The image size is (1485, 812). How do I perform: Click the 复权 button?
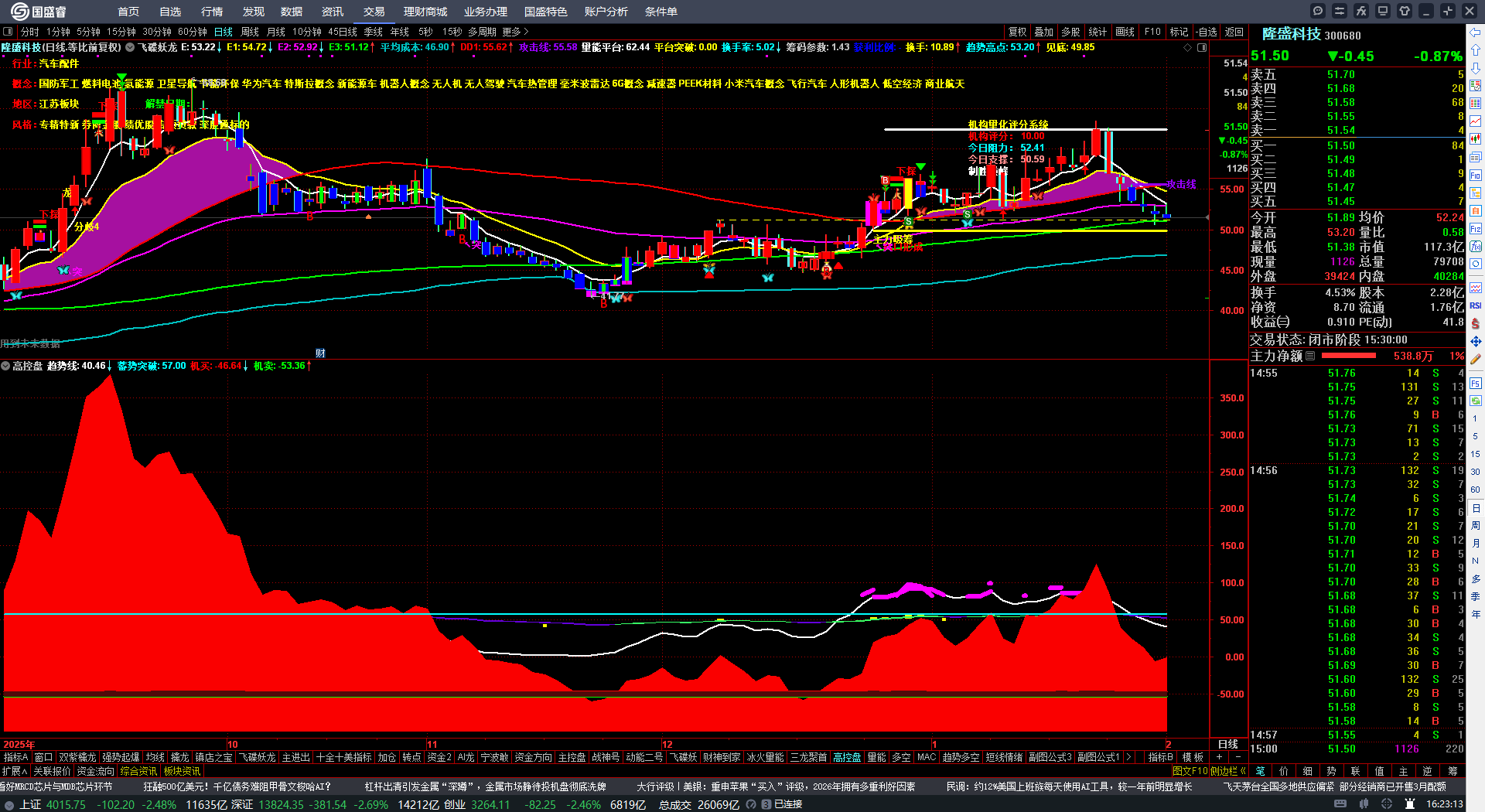click(1018, 32)
